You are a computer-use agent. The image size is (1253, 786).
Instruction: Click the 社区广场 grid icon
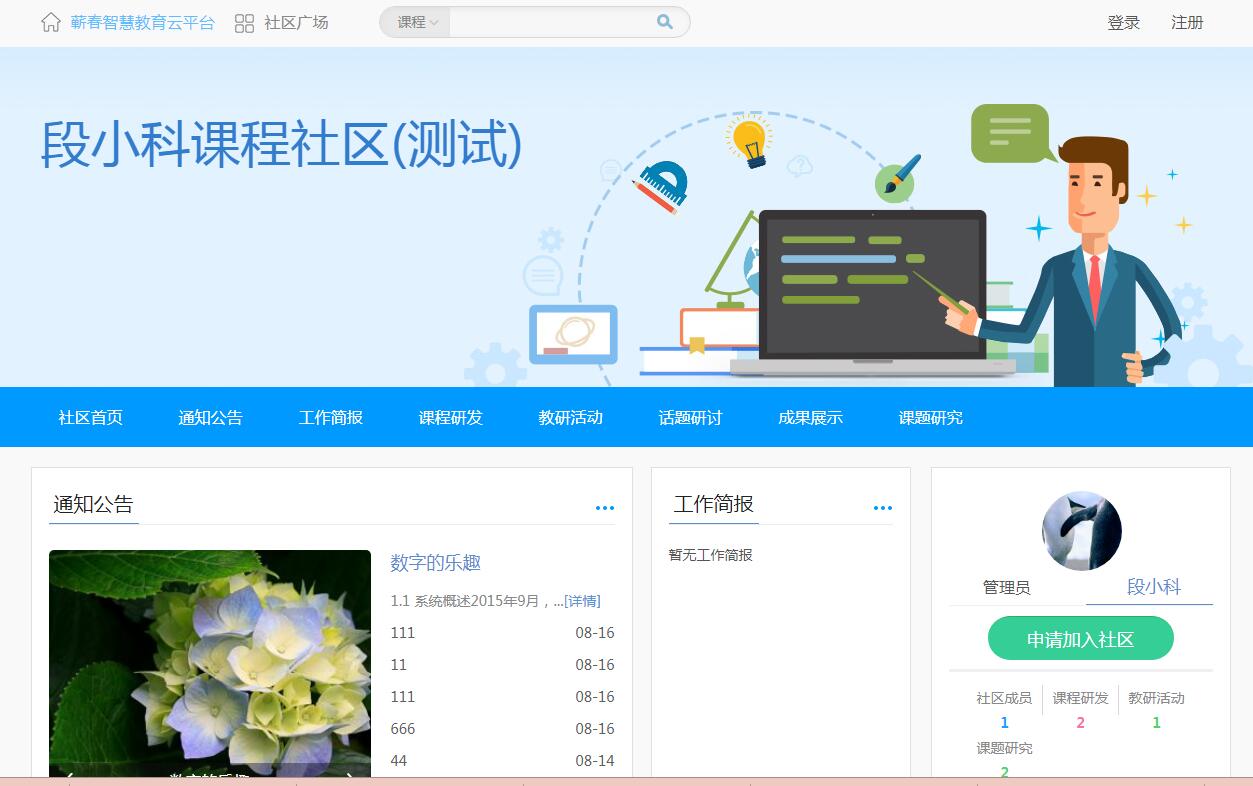pos(244,23)
